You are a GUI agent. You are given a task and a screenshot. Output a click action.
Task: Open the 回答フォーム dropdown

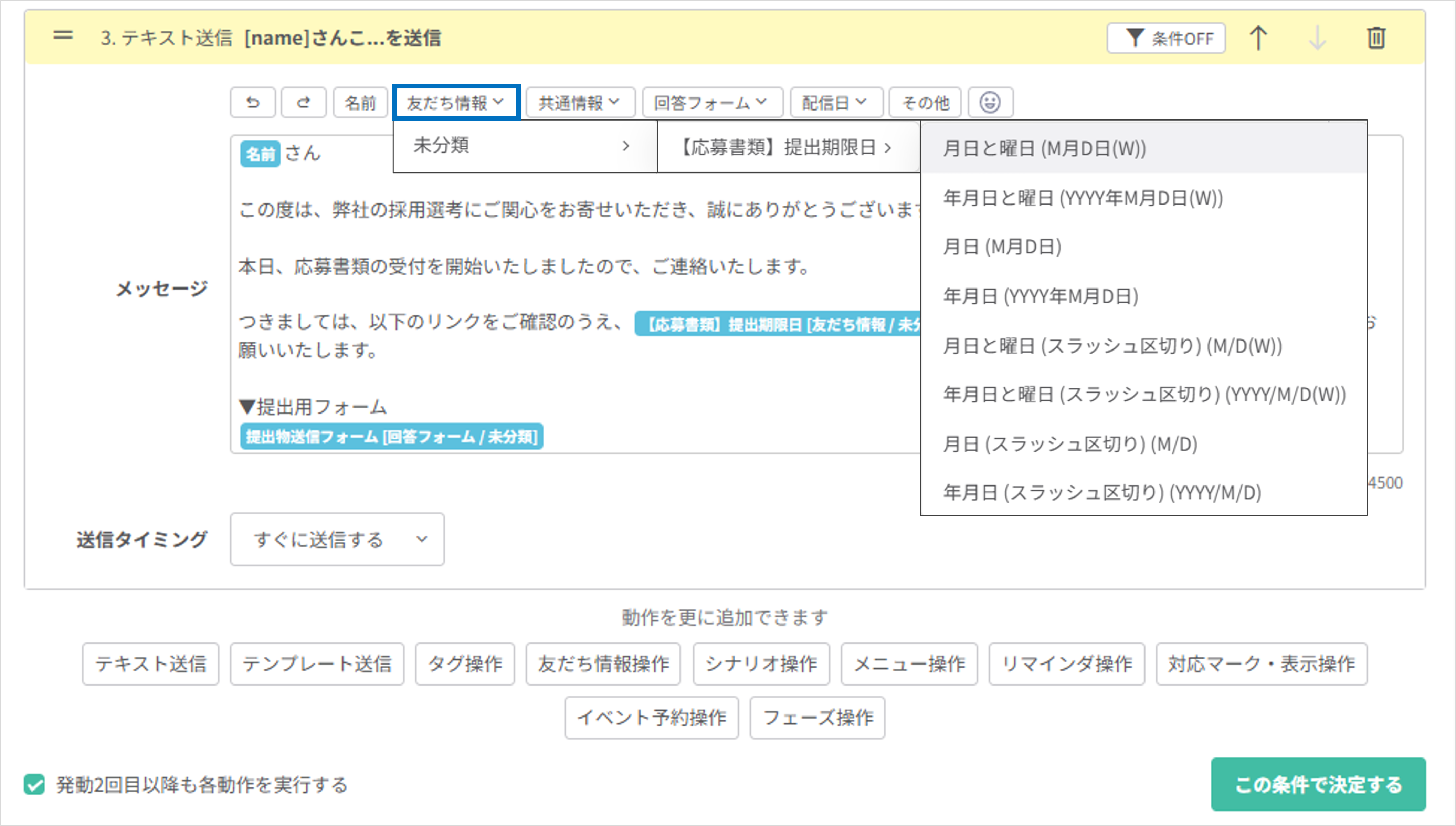pyautogui.click(x=712, y=102)
